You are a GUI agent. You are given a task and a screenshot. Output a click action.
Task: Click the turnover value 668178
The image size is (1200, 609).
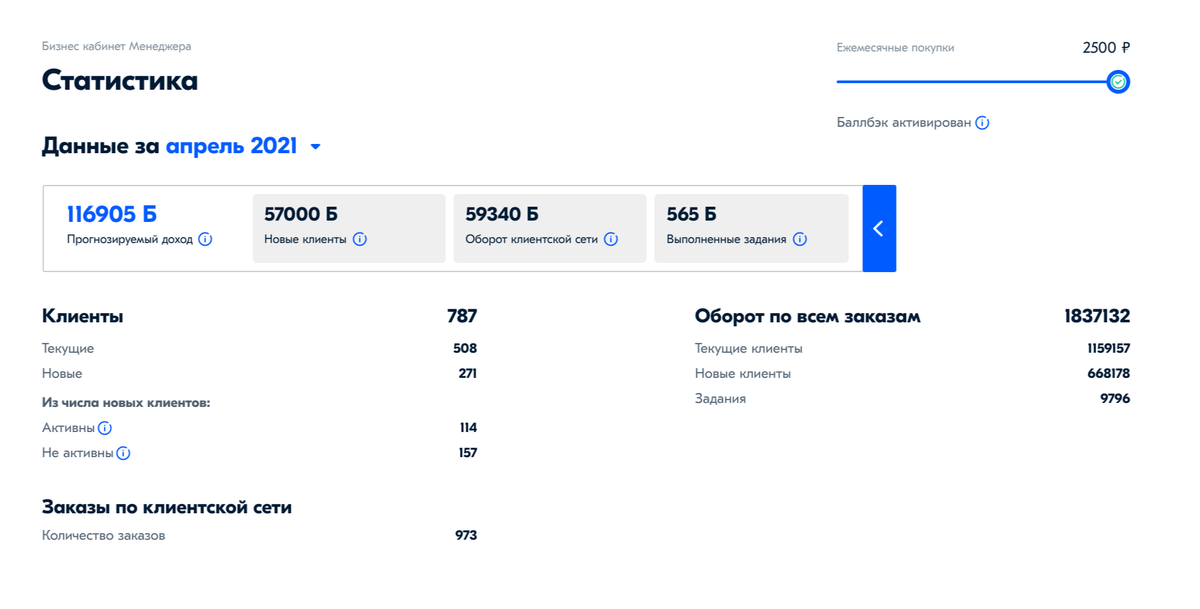click(1109, 374)
